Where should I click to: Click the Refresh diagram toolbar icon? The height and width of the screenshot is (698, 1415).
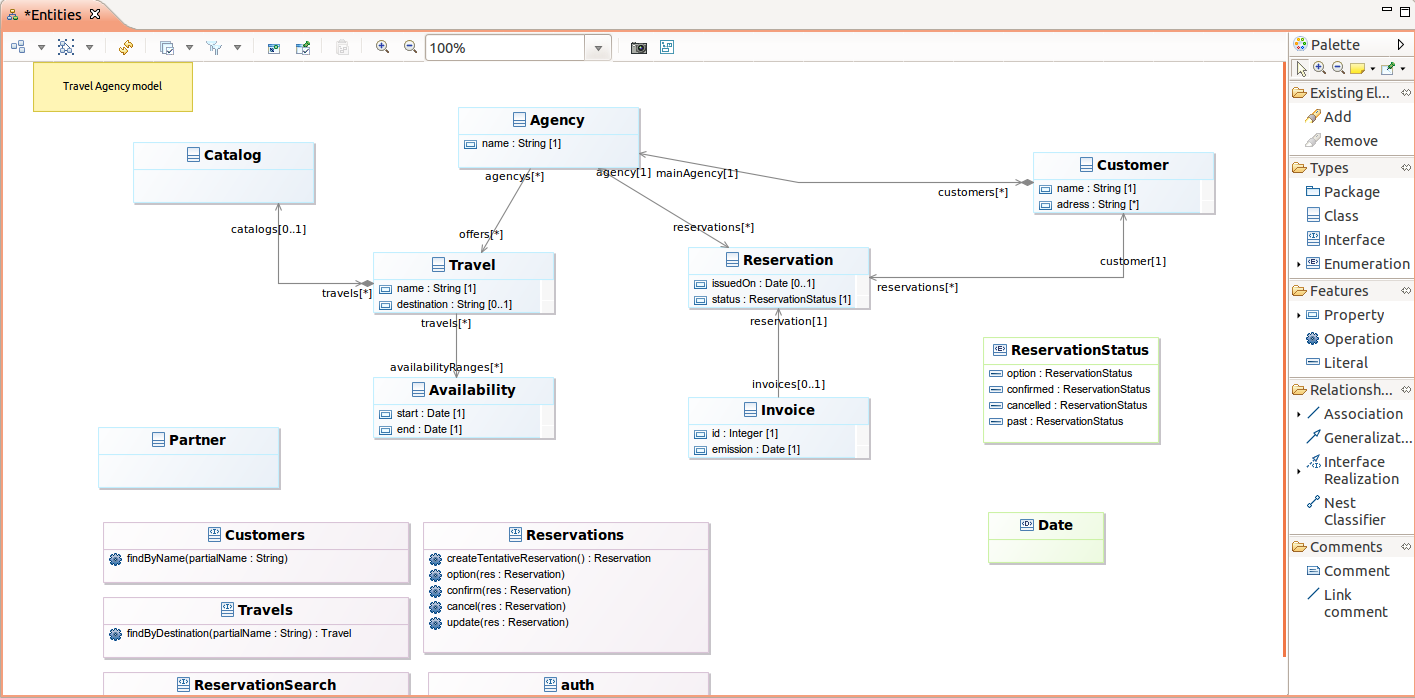(x=126, y=47)
